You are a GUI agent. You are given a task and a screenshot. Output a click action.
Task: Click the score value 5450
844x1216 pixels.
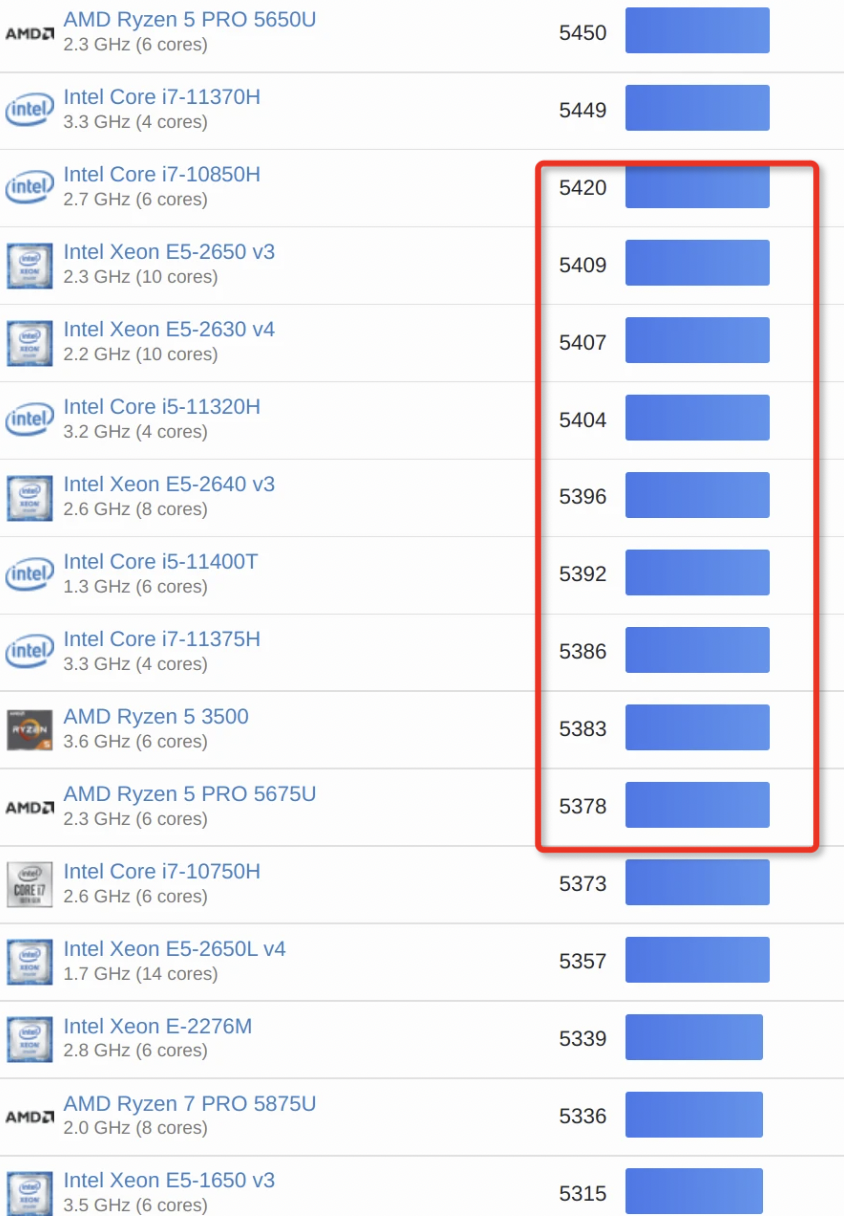click(583, 33)
